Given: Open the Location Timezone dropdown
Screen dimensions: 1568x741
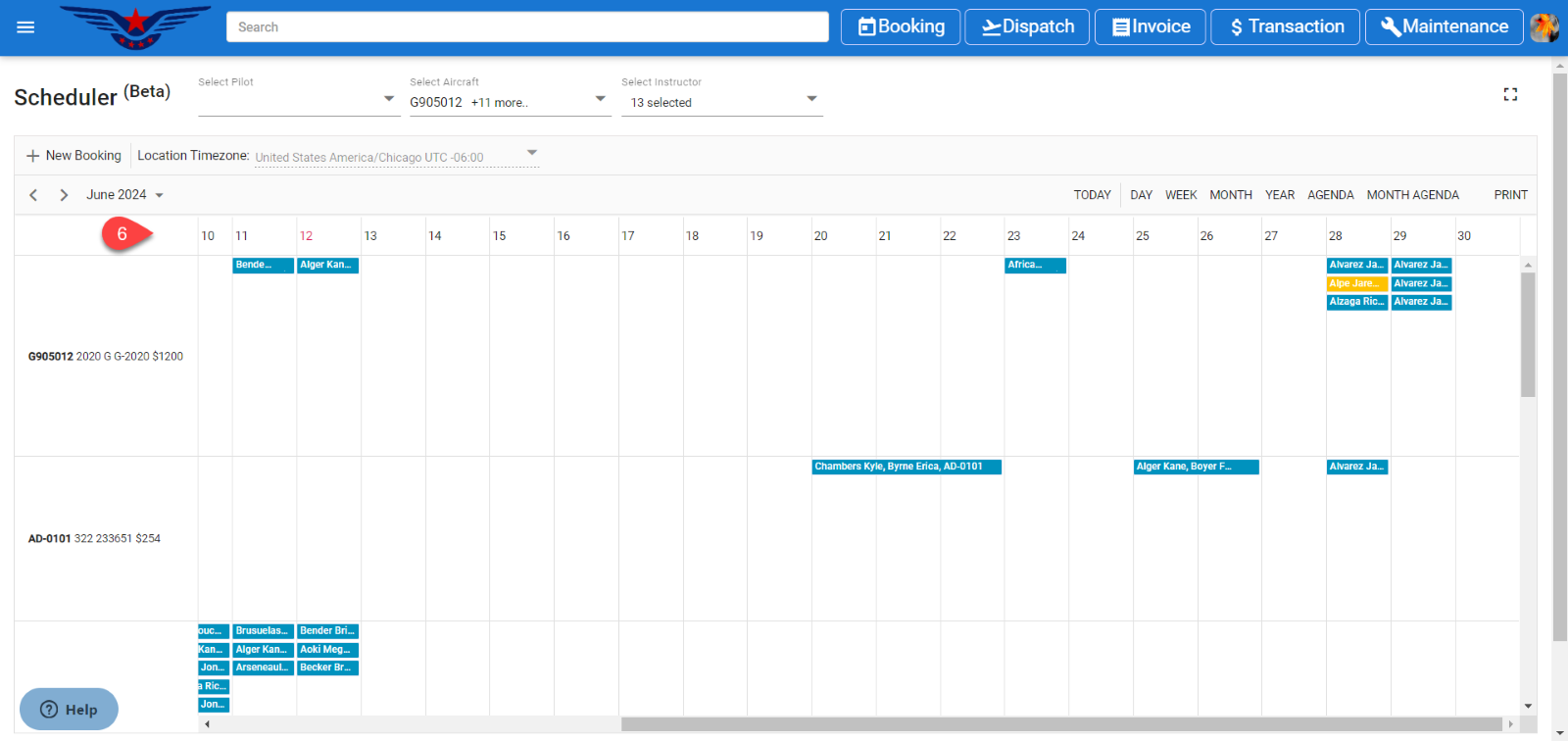Looking at the screenshot, I should 532,153.
